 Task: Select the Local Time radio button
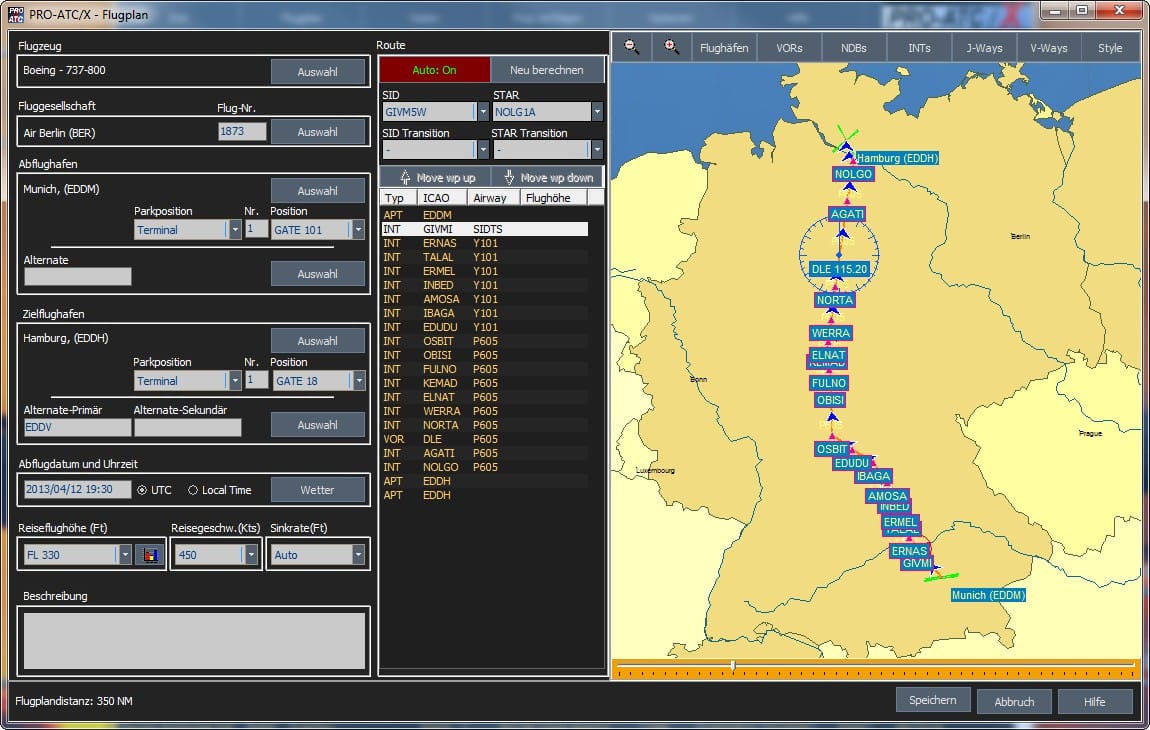click(x=193, y=490)
